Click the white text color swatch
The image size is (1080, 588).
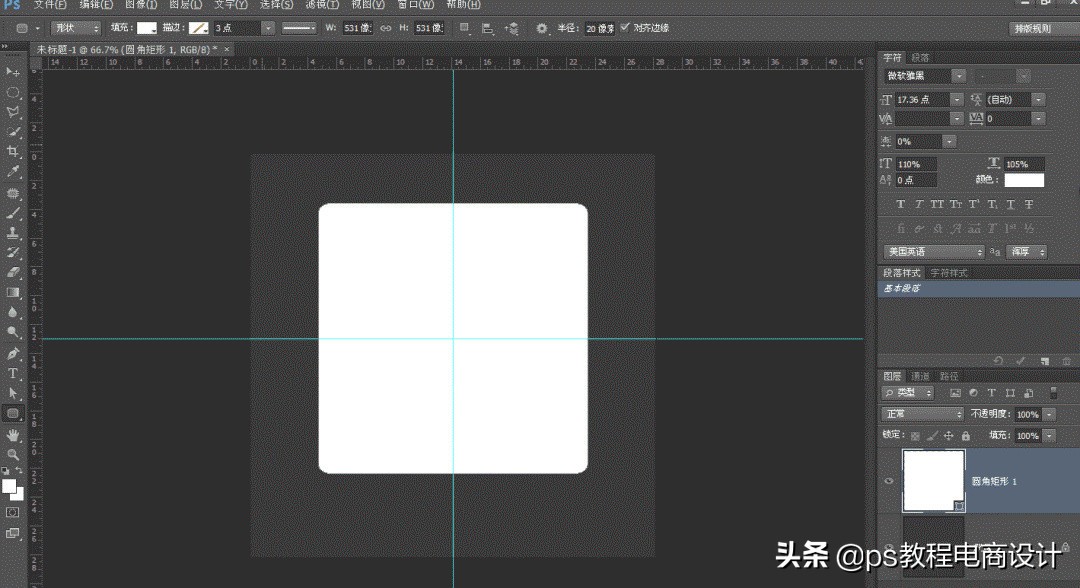1024,180
